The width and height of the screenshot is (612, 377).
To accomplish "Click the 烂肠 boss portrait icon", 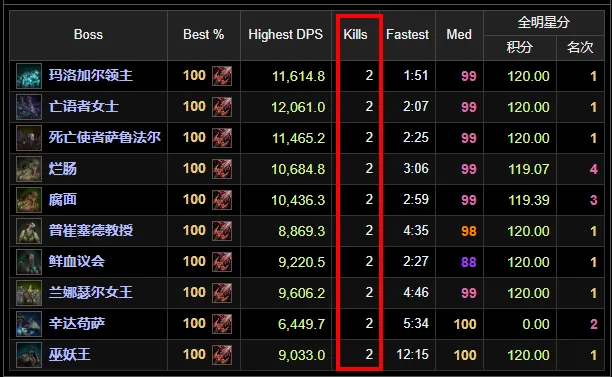I will (x=28, y=169).
